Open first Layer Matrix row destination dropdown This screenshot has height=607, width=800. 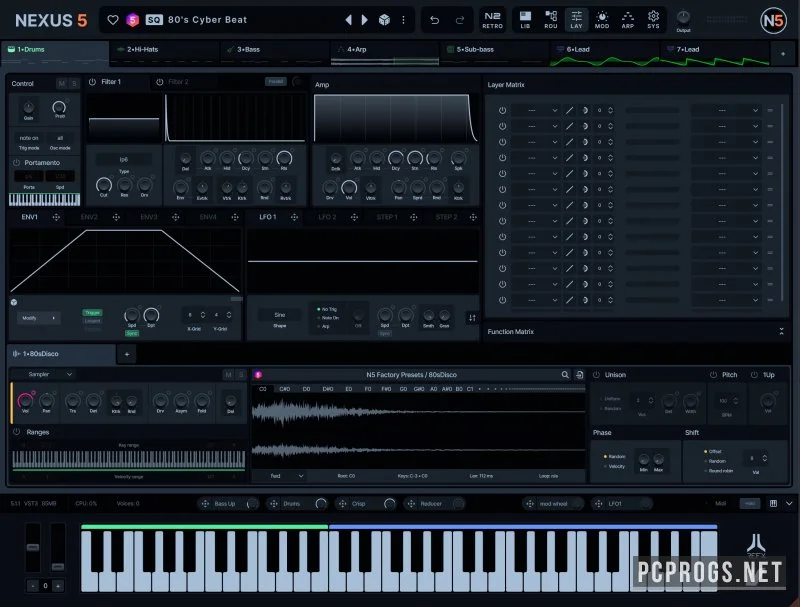[x=726, y=110]
